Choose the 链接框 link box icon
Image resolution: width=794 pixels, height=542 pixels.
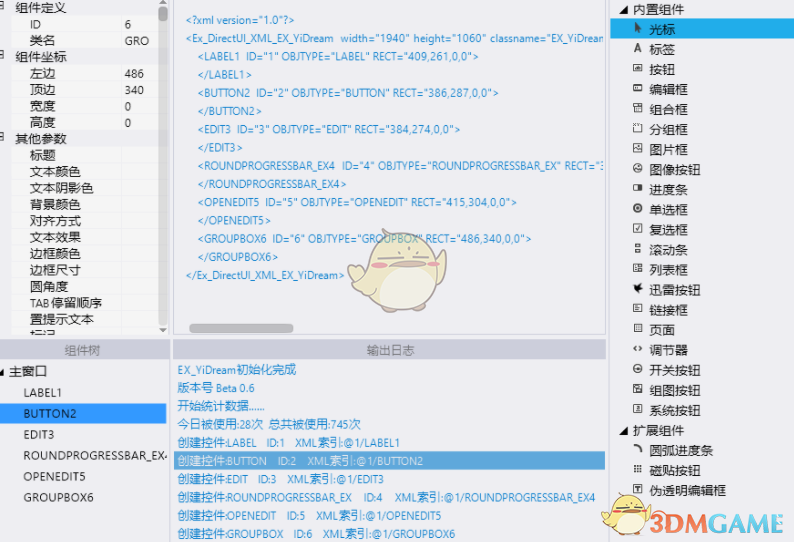(x=638, y=308)
